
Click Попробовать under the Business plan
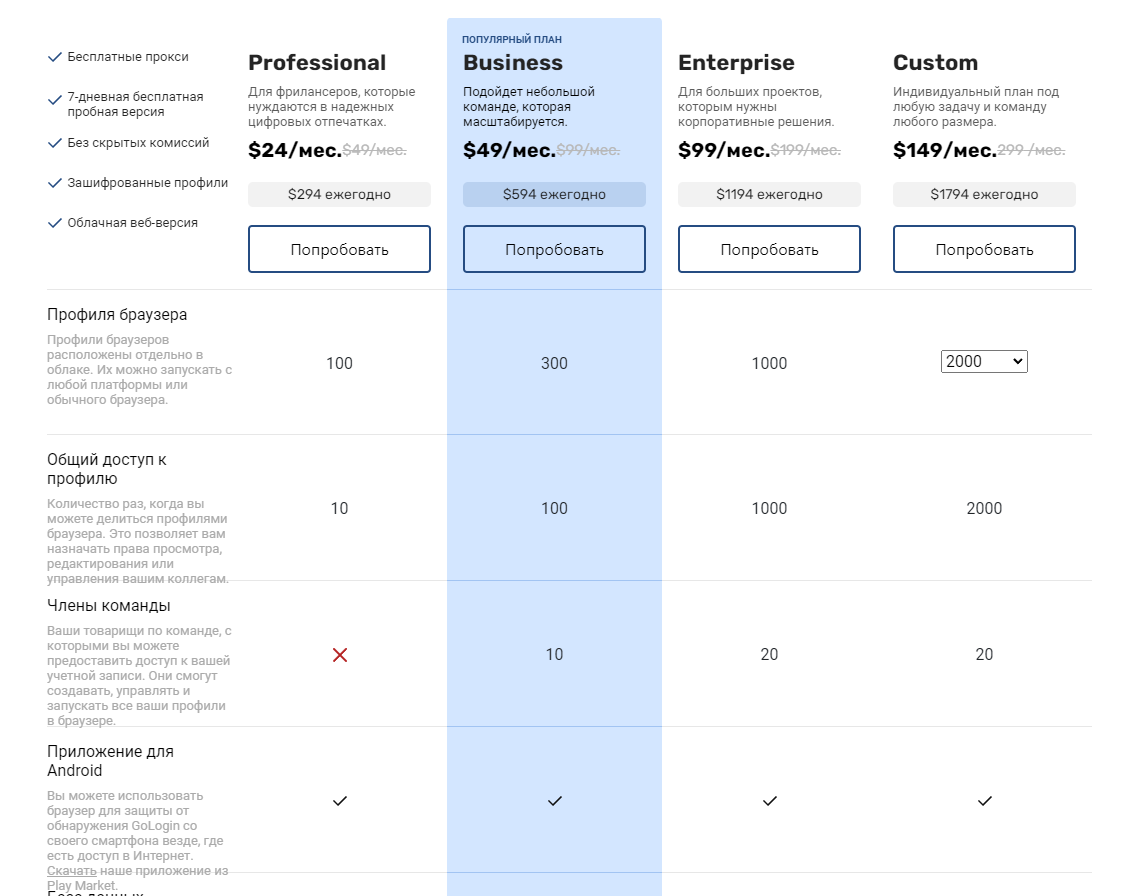(x=555, y=250)
